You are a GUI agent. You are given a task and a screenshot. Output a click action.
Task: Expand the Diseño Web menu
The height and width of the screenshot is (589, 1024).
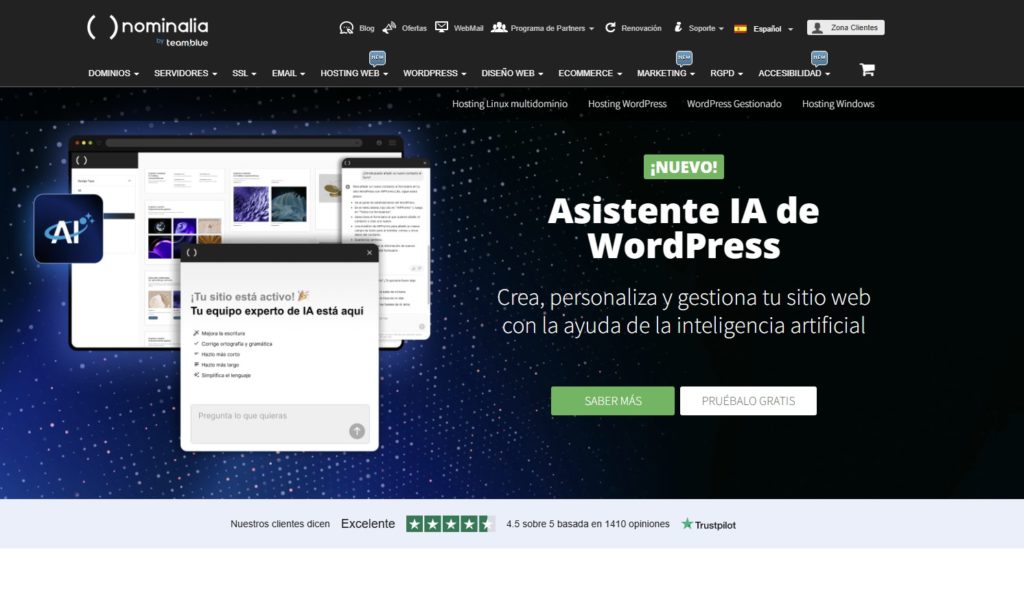coord(513,73)
